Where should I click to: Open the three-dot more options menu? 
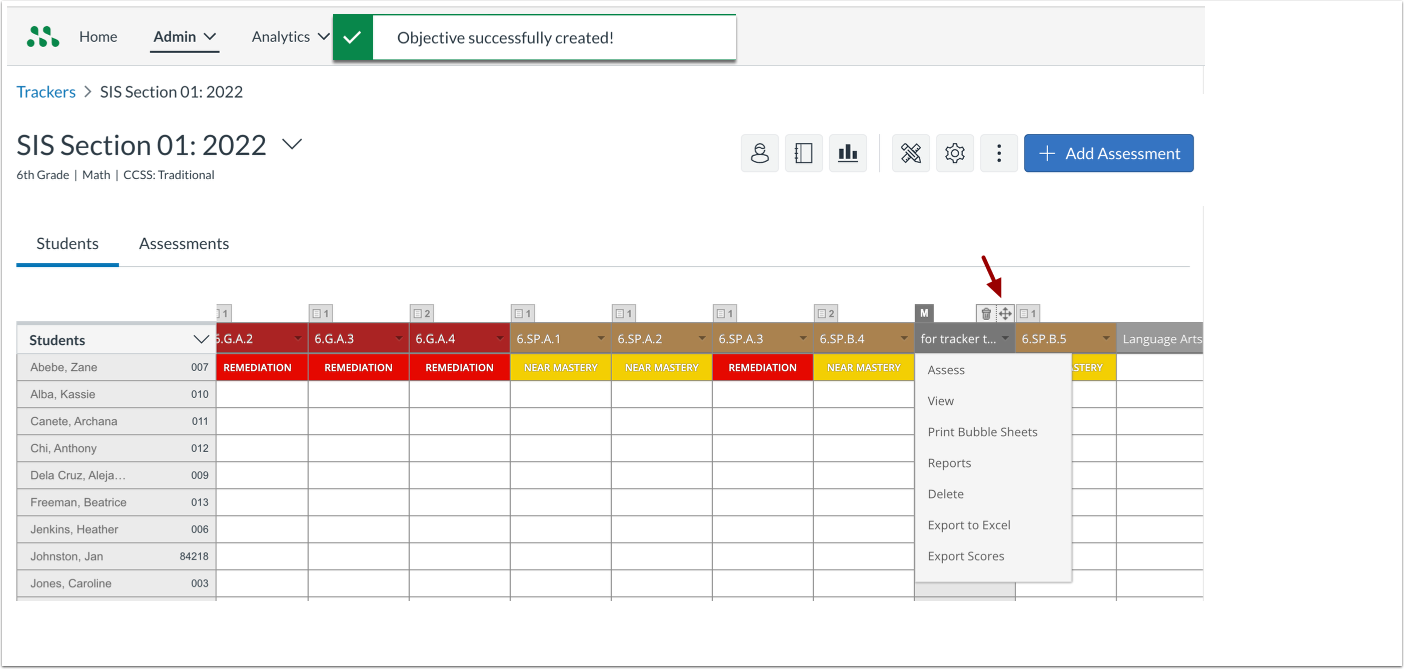pyautogui.click(x=999, y=153)
